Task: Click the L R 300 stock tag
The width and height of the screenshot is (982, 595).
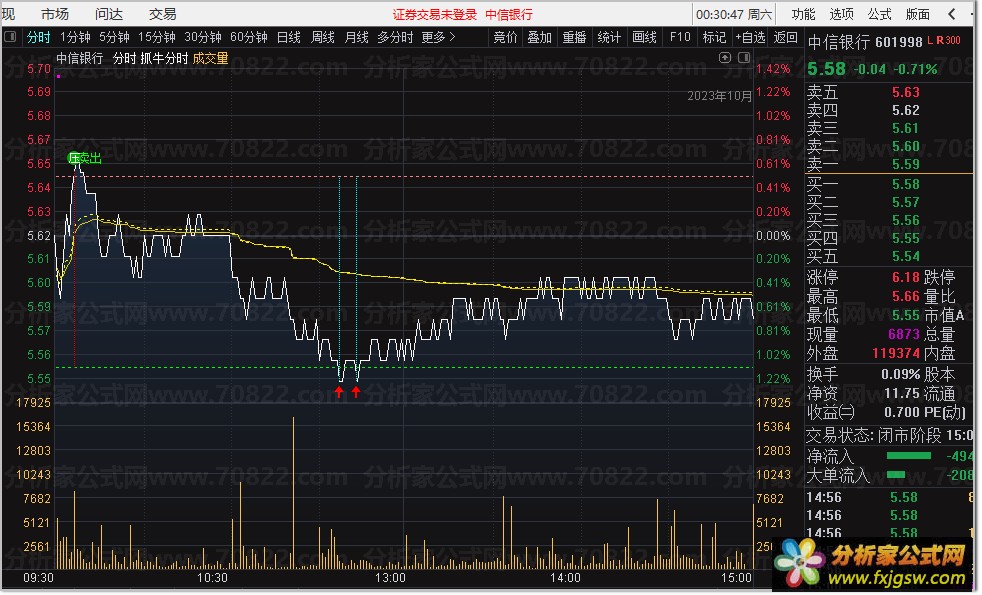Action: pyautogui.click(x=944, y=40)
